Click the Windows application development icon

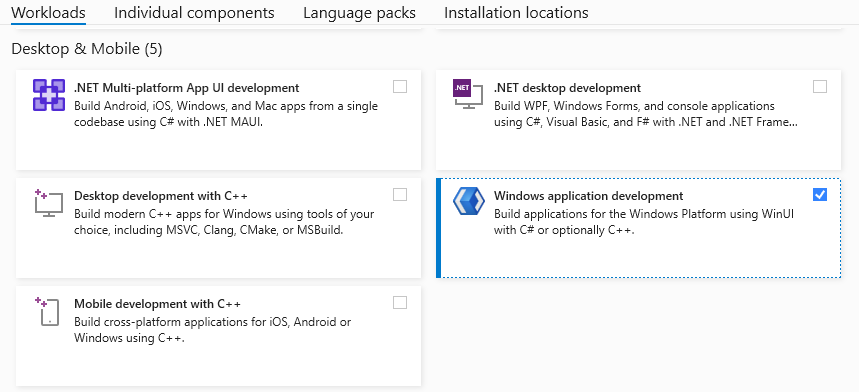469,201
